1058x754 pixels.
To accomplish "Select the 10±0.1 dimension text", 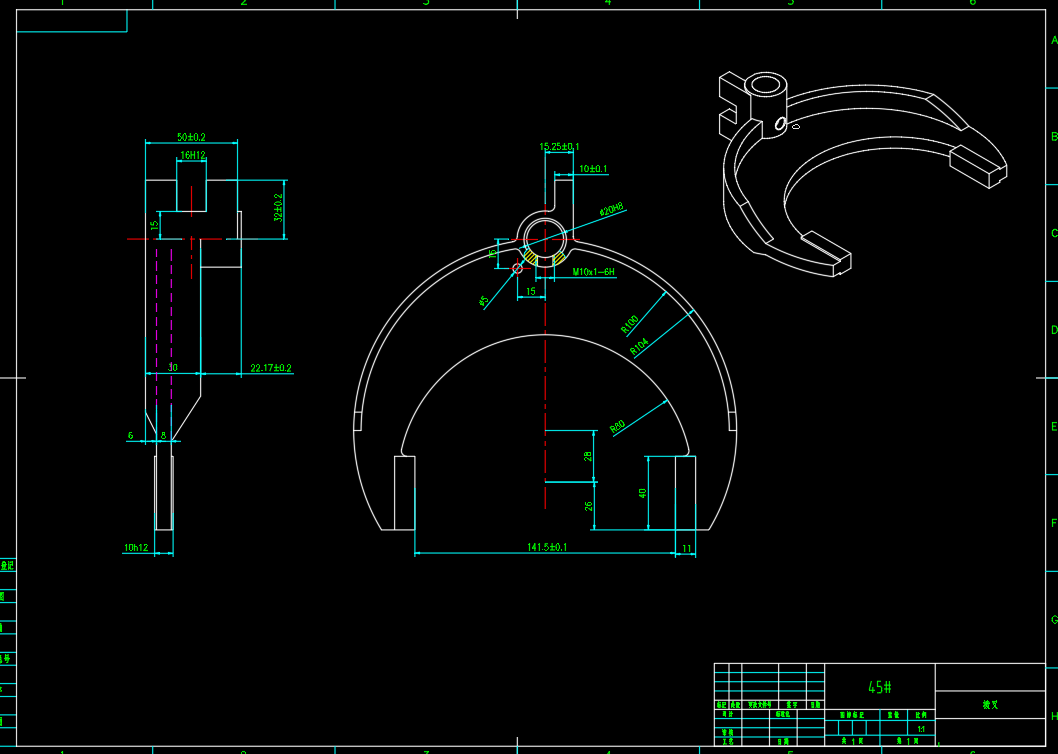I will pos(593,169).
